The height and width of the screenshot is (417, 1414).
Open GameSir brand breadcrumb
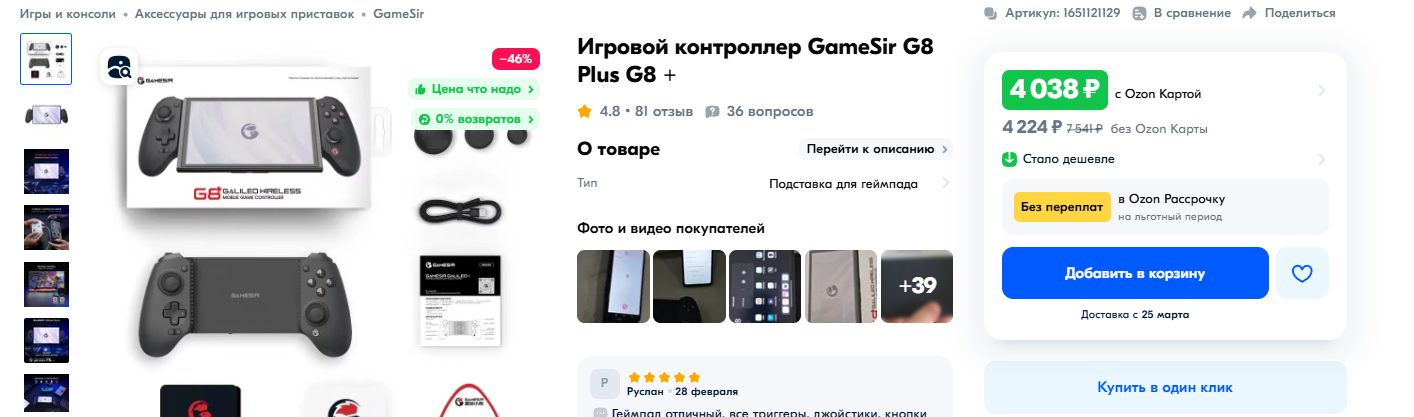click(x=398, y=13)
